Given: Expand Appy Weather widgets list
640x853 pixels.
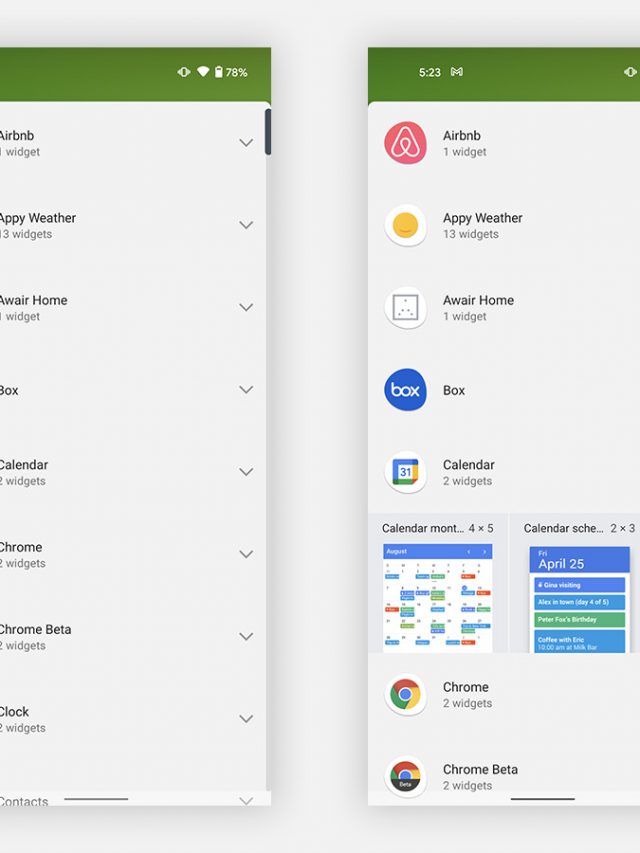Looking at the screenshot, I should (246, 225).
